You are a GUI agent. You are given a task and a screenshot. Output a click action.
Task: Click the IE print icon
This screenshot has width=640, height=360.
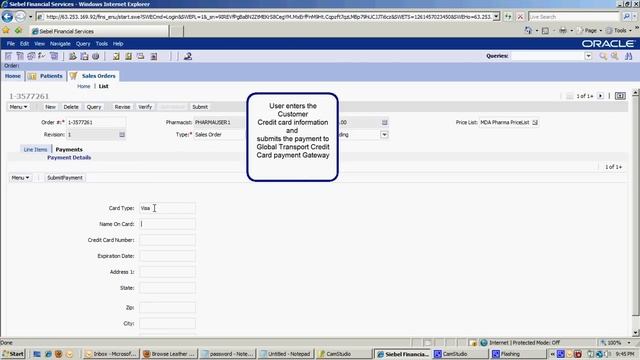[563, 31]
